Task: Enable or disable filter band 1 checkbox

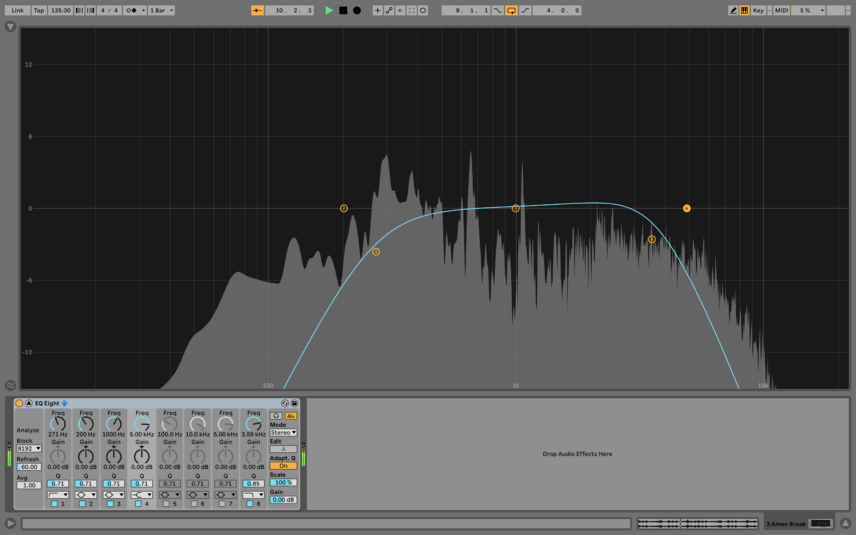Action: tap(54, 504)
